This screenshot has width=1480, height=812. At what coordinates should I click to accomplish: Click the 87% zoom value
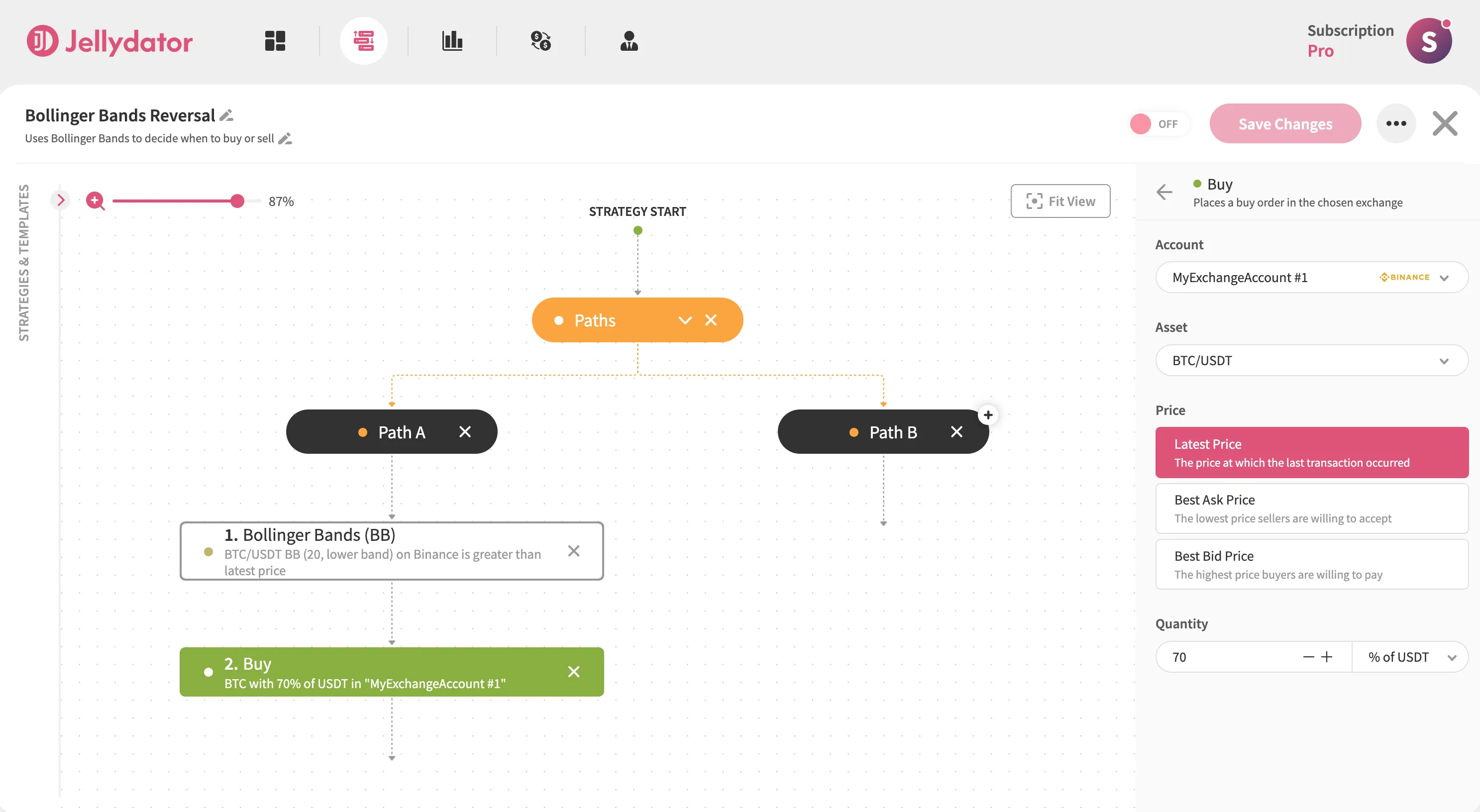click(281, 201)
